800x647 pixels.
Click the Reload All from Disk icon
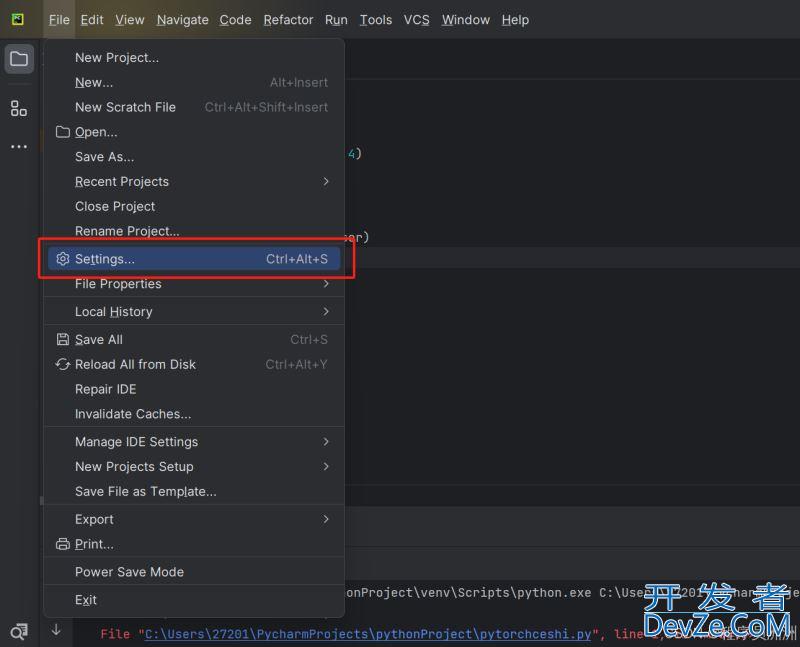coord(63,364)
